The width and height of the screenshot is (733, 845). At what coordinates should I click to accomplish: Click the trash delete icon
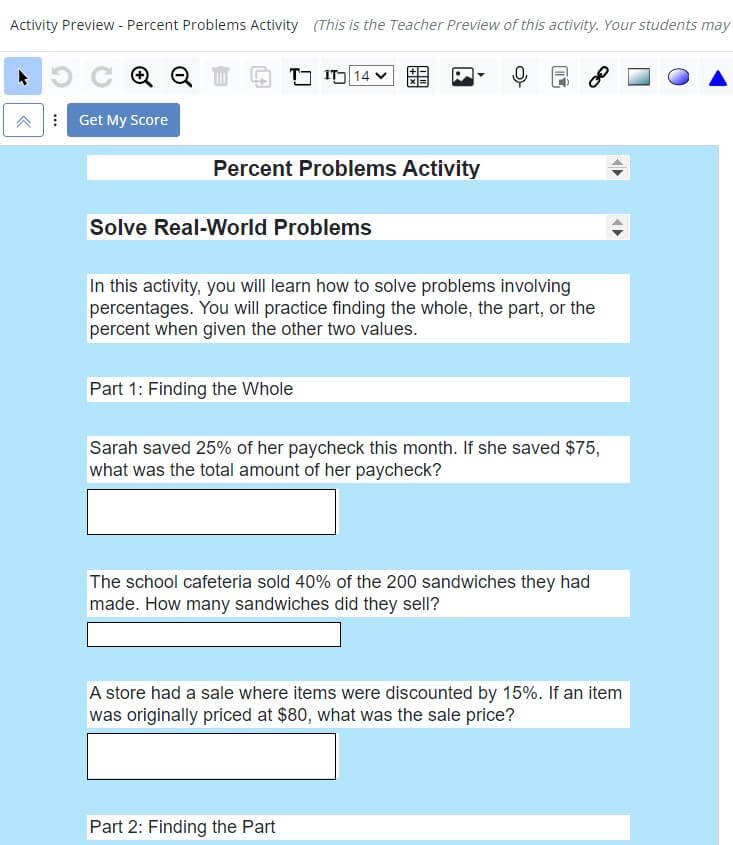pyautogui.click(x=220, y=76)
